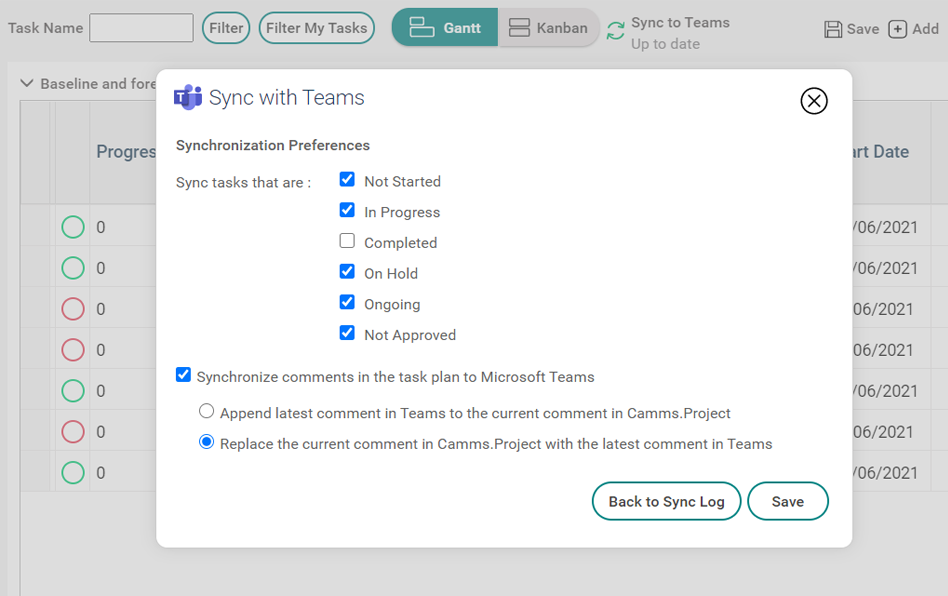Click the Filter My Tasks button
The height and width of the screenshot is (596, 948).
coord(317,28)
